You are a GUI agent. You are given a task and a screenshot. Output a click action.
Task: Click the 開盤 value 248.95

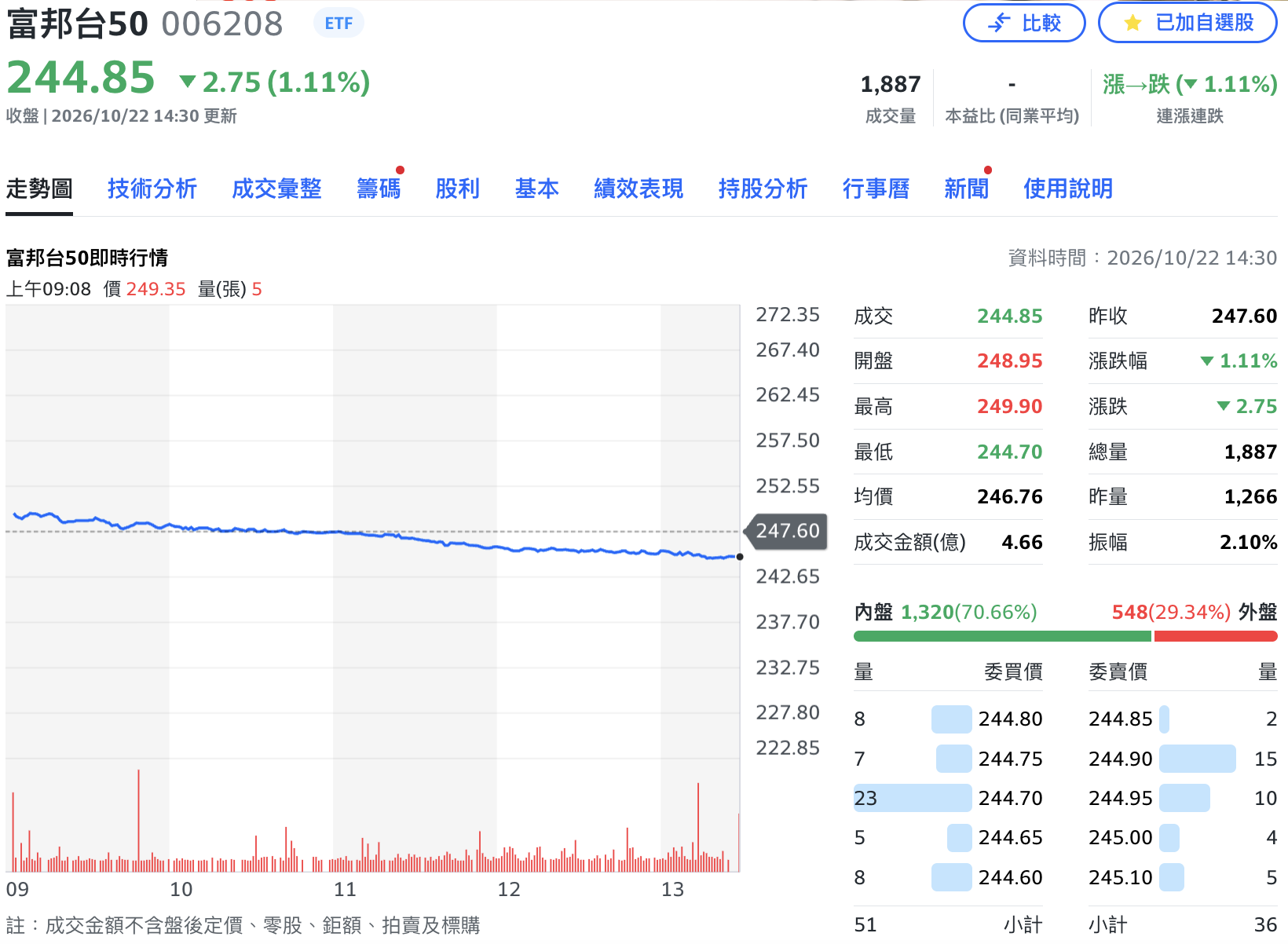pyautogui.click(x=1010, y=361)
